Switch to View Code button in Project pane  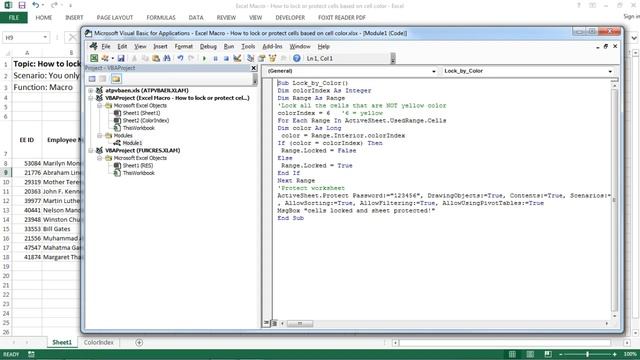click(92, 79)
